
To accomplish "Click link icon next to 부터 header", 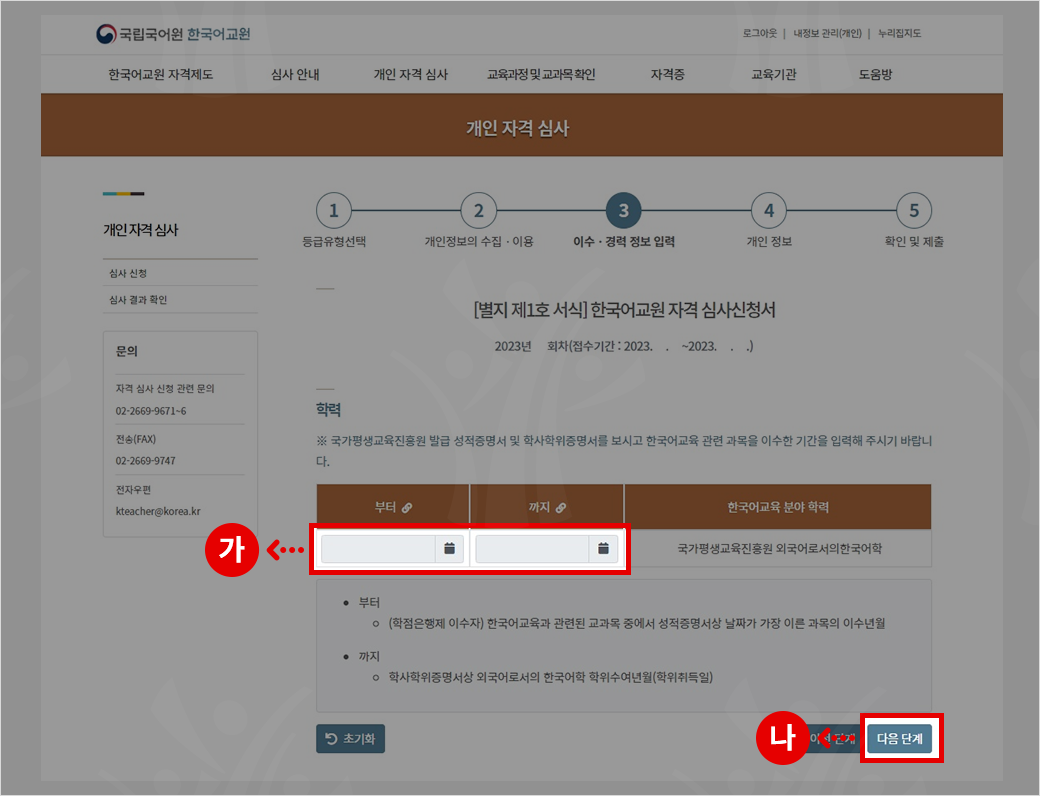I will click(x=406, y=508).
